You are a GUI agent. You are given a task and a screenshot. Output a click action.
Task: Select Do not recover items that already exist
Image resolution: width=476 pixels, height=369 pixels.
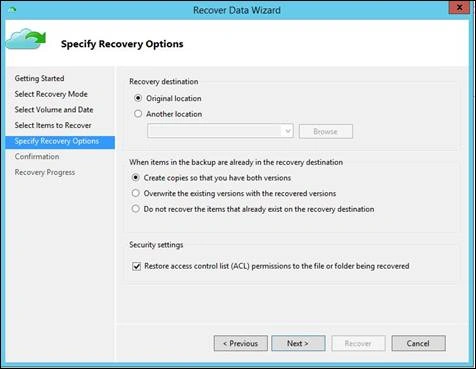(135, 209)
